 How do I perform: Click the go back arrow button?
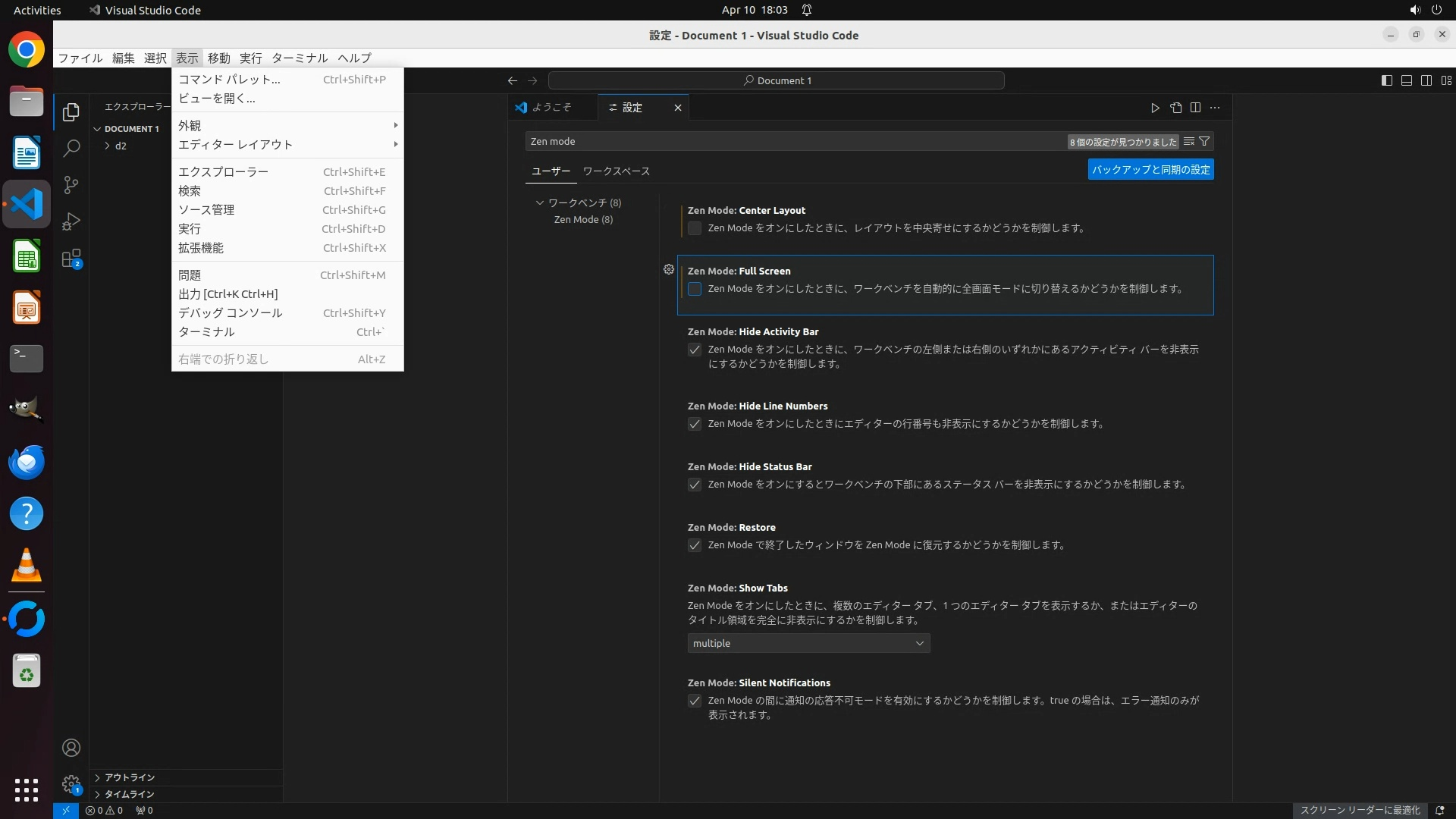tap(513, 80)
